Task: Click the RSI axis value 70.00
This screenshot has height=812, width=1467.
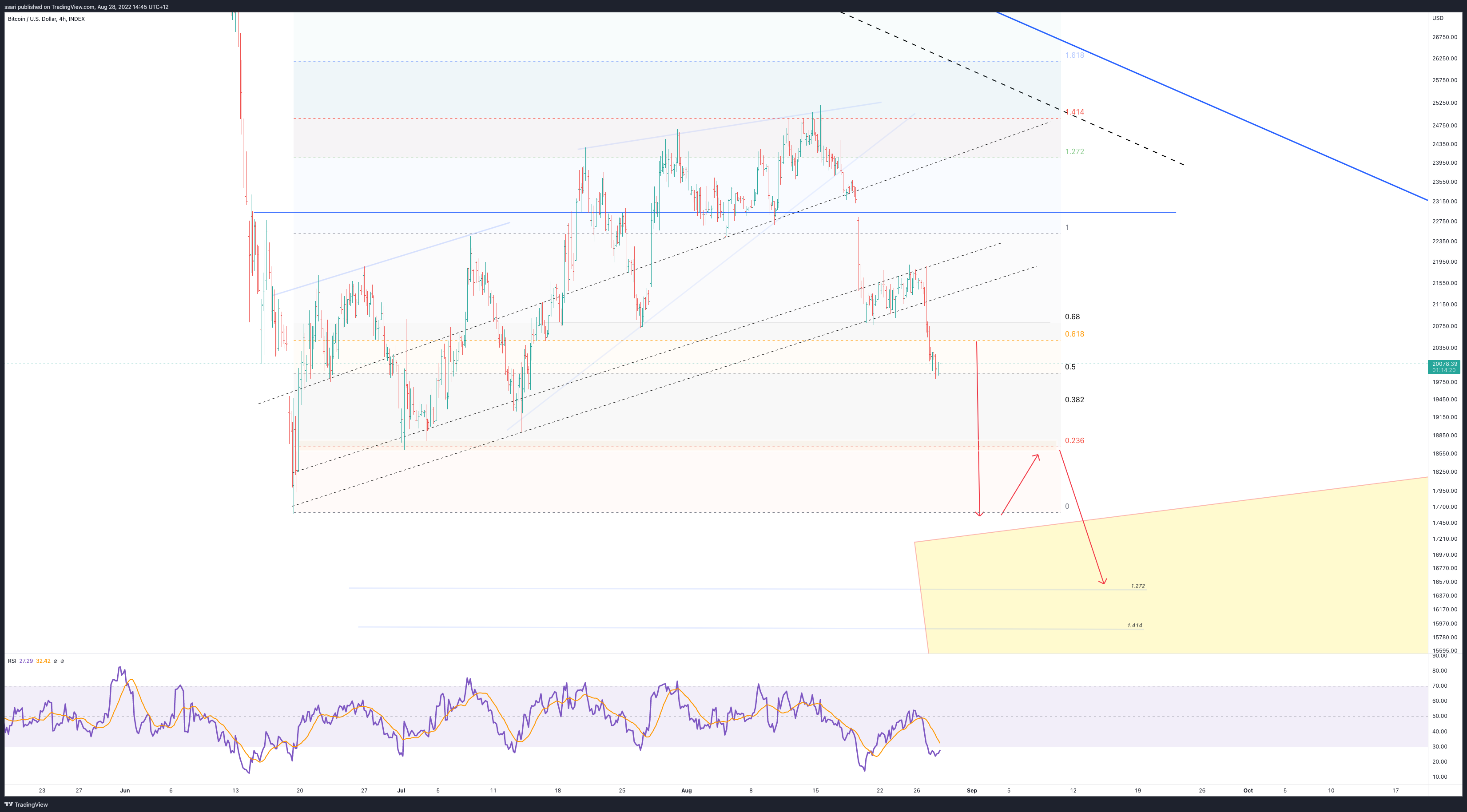Action: pos(1440,686)
